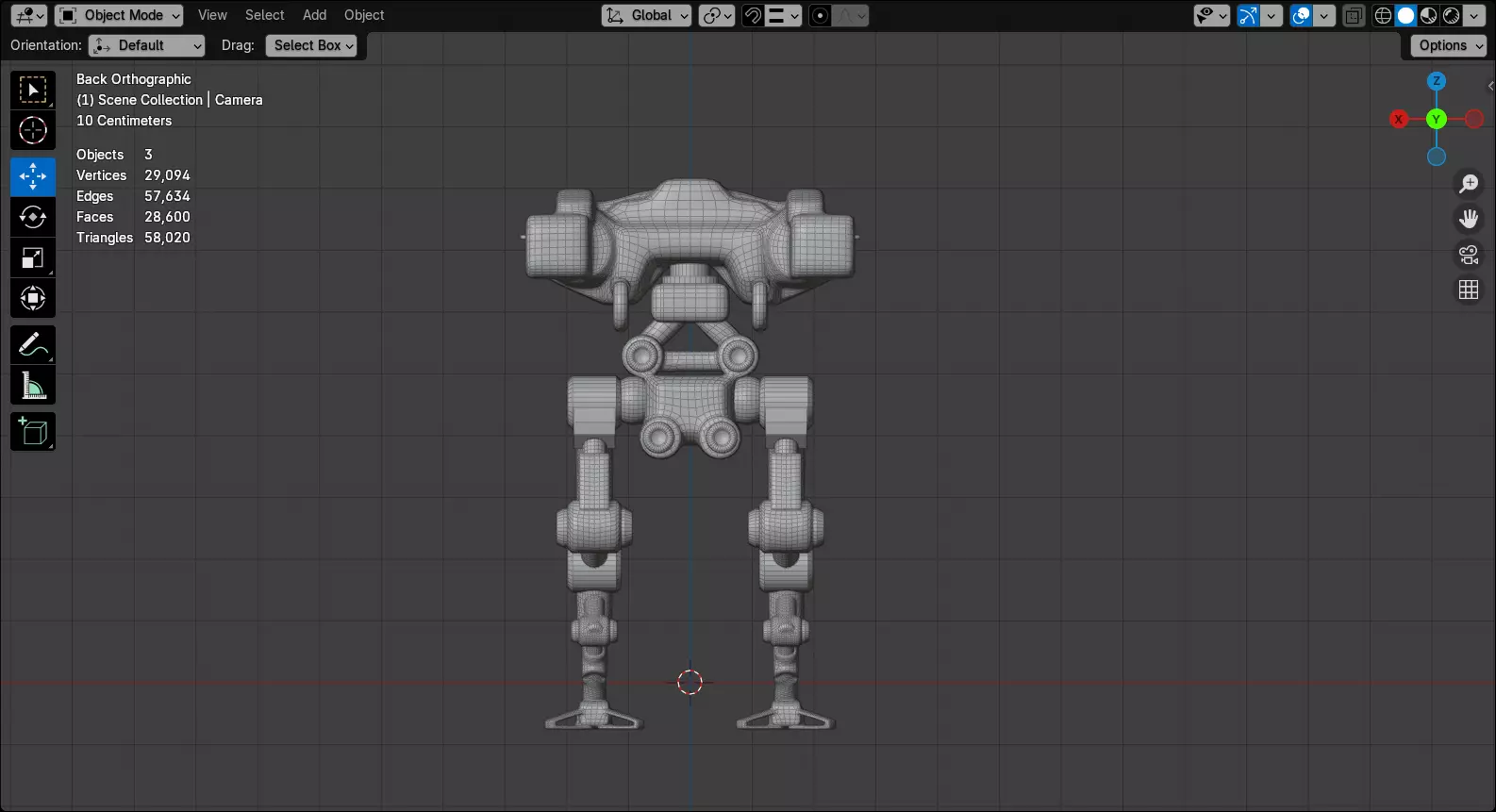Activate the Transform tool
The image size is (1496, 812).
(33, 298)
